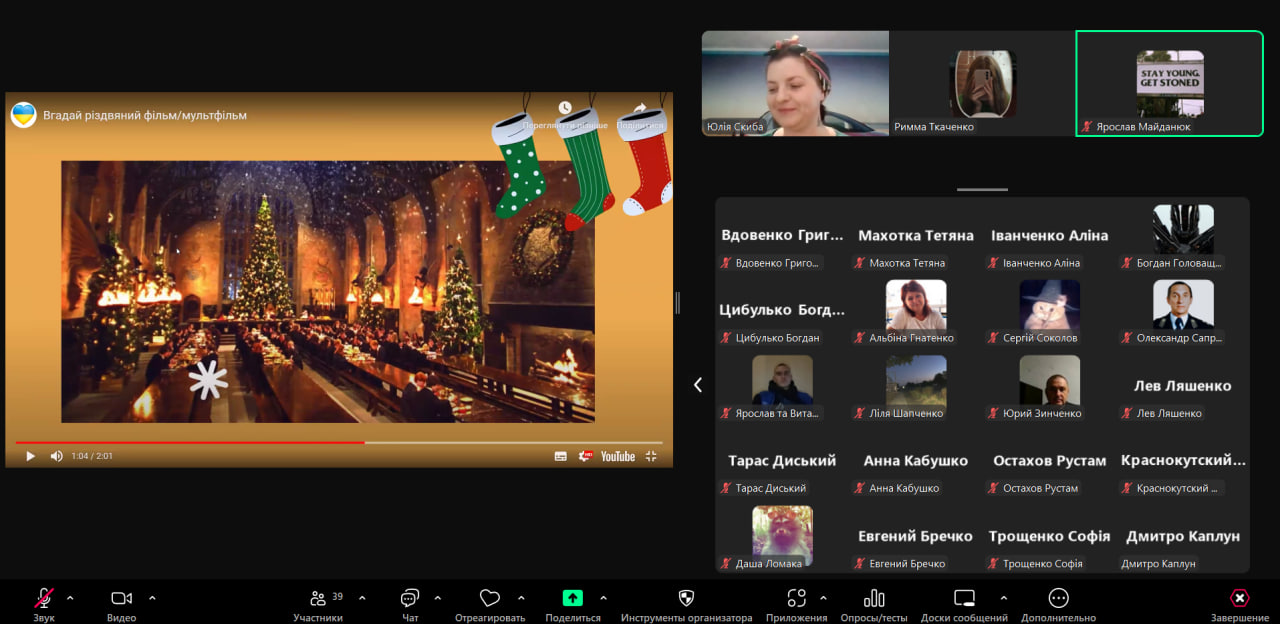Click the Евгений Бречко name tile
The width and height of the screenshot is (1280, 624).
(x=916, y=536)
